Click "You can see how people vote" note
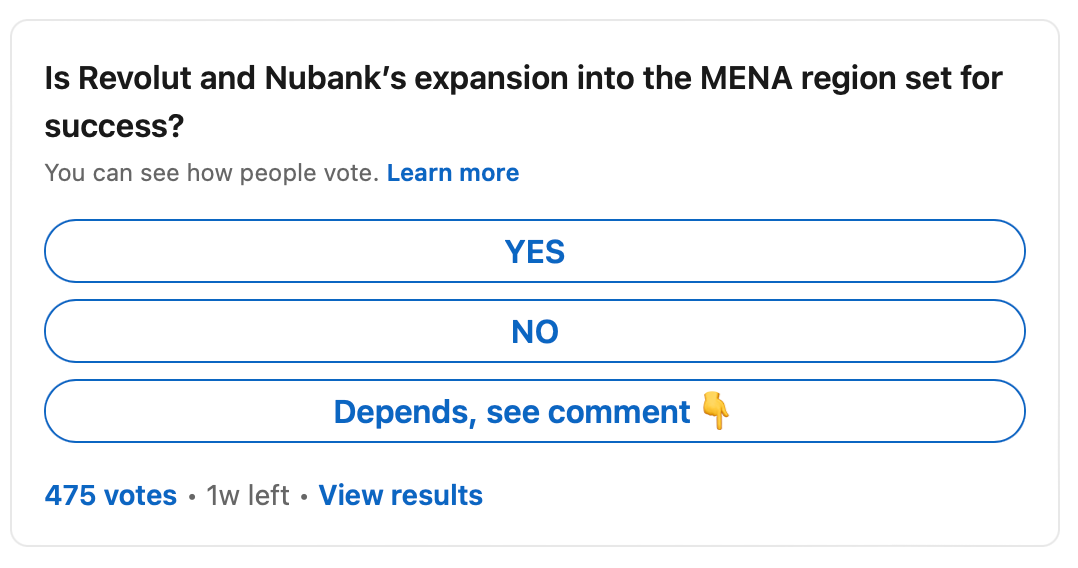Screen dimensions: 1078x568 (x=212, y=173)
